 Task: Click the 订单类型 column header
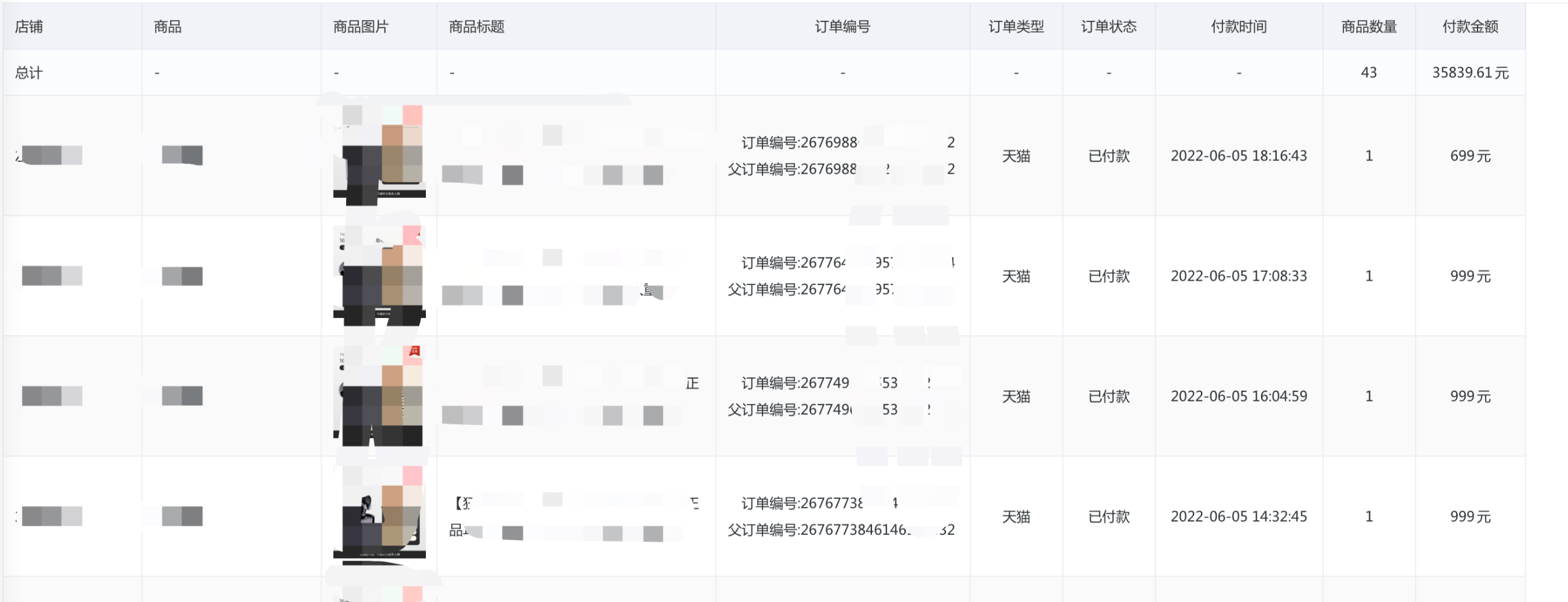(1016, 27)
